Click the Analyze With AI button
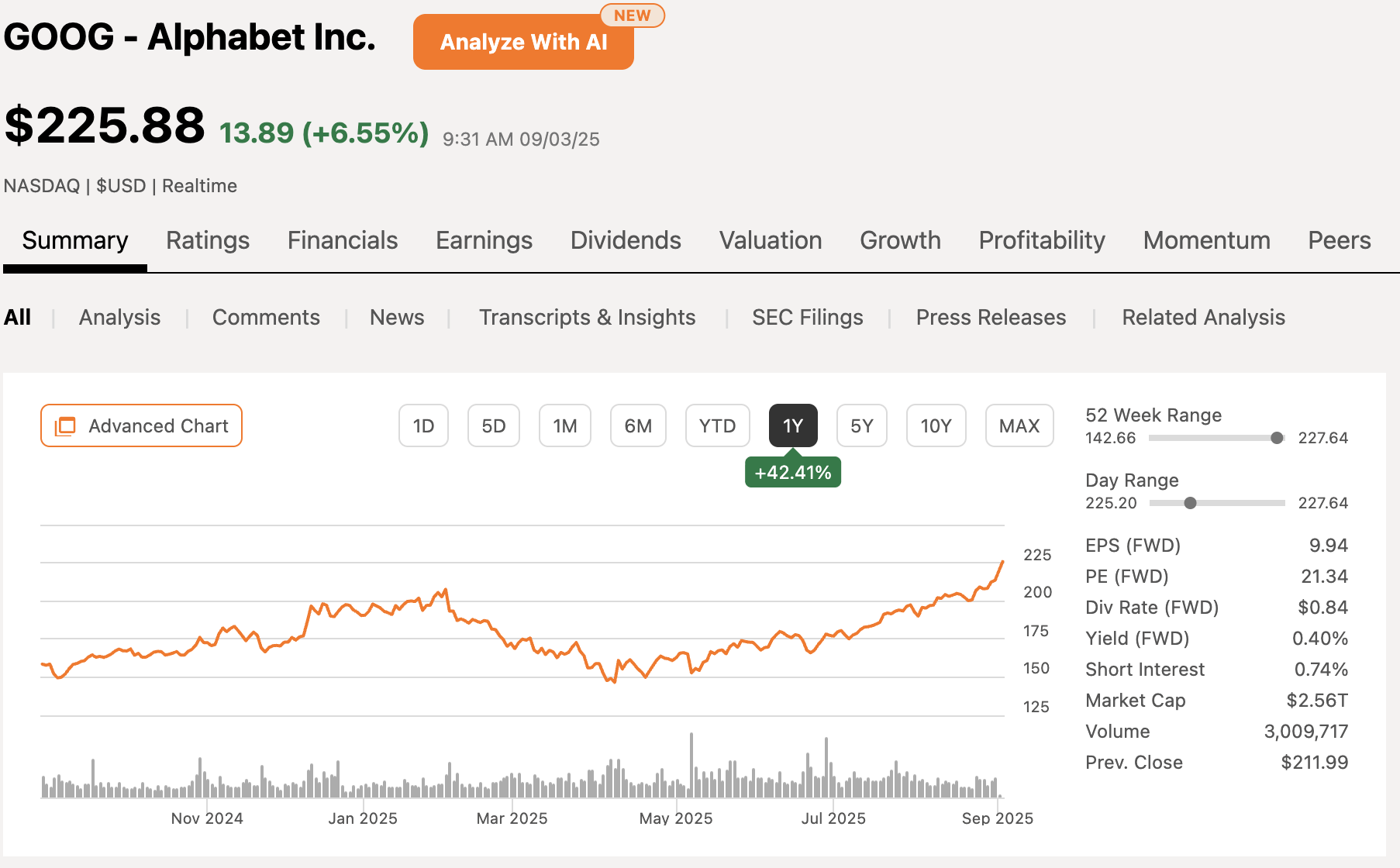Image resolution: width=1400 pixels, height=868 pixels. (x=522, y=43)
